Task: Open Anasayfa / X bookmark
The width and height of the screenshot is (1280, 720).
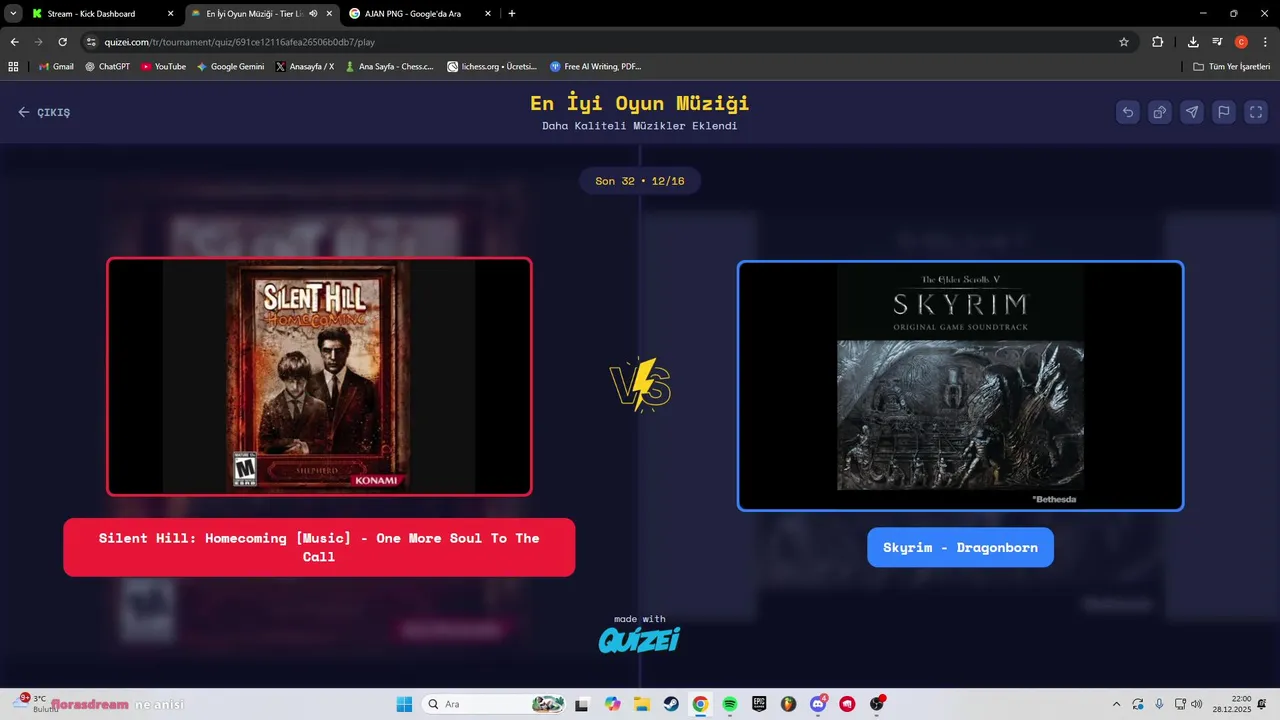Action: (x=305, y=67)
